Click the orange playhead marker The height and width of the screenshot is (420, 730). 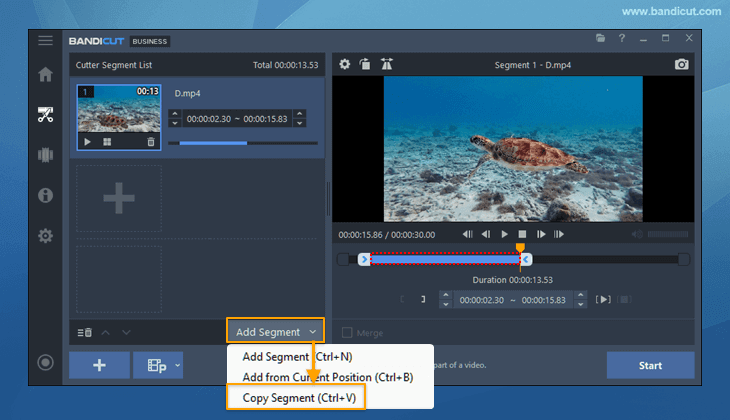520,247
